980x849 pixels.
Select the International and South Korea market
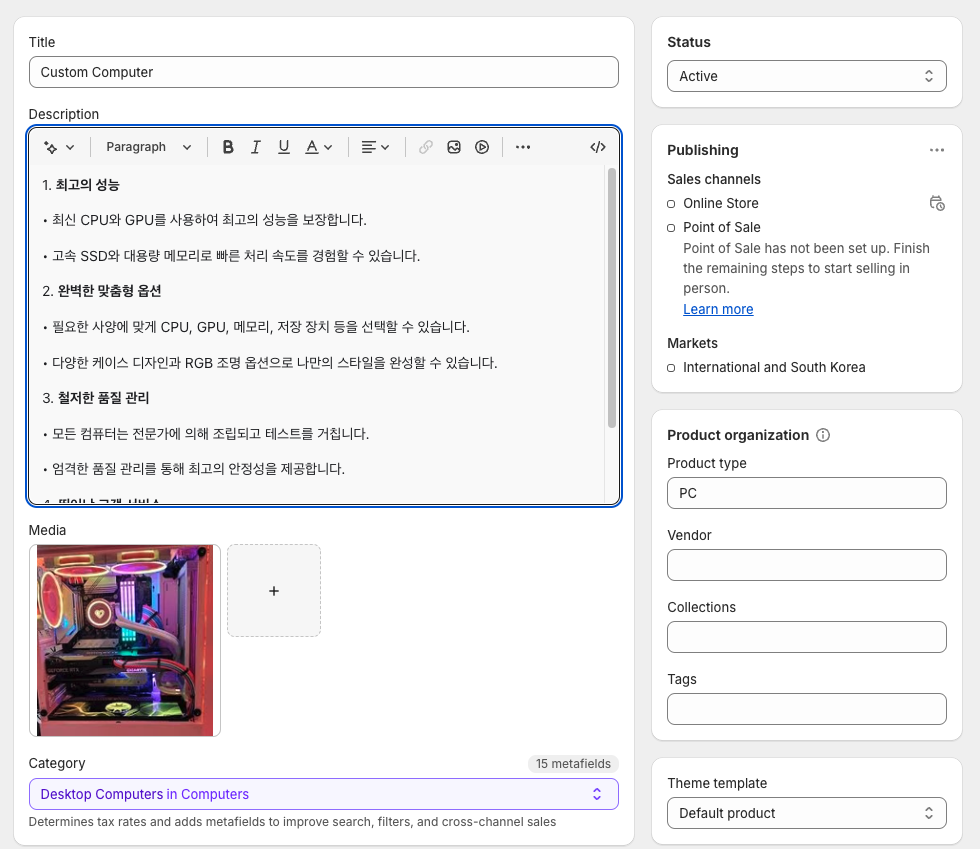point(671,367)
